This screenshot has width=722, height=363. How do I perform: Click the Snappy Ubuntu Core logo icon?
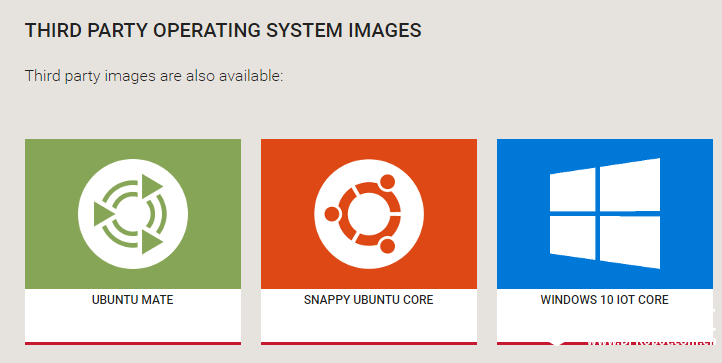[369, 214]
